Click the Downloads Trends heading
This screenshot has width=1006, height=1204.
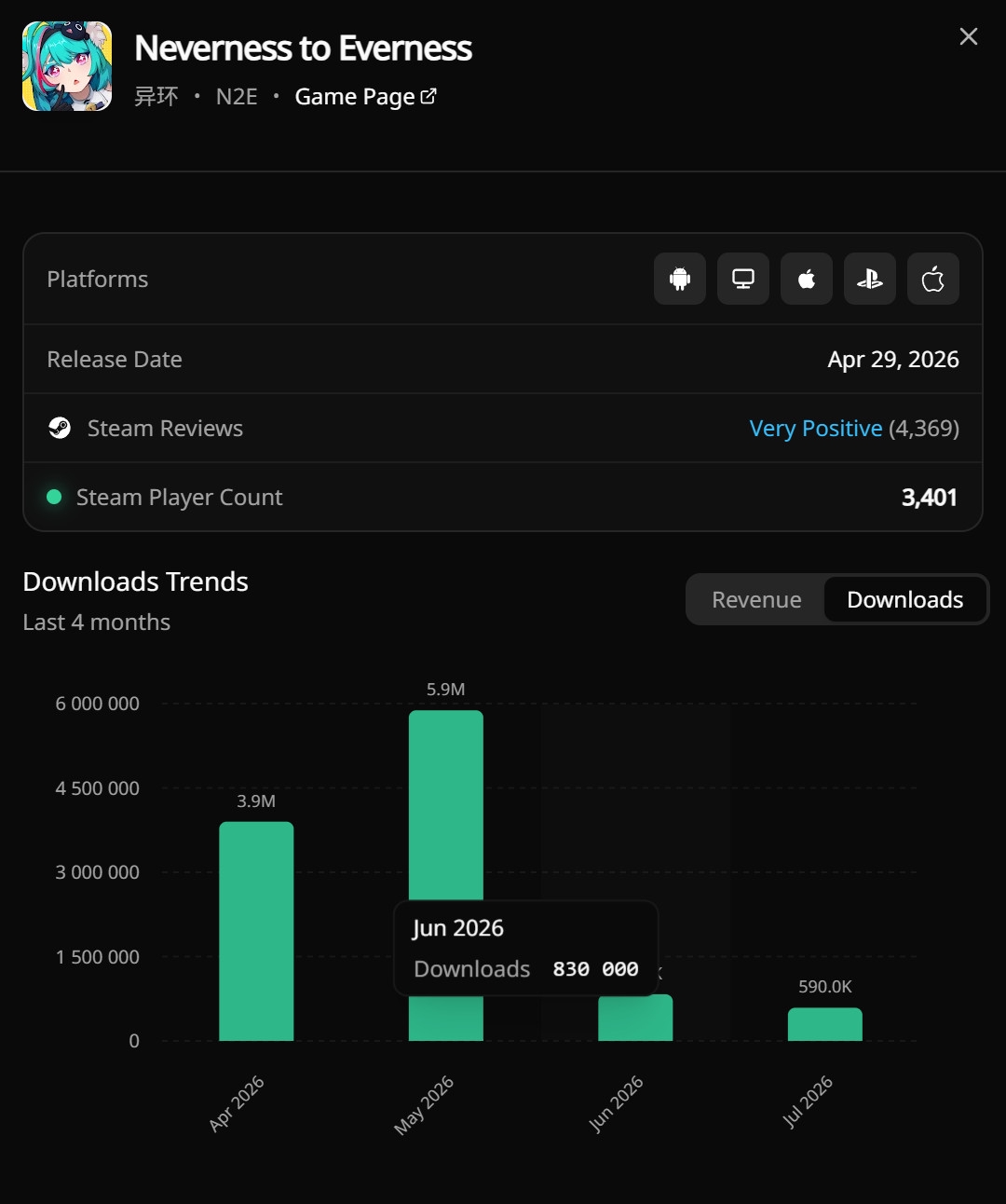pyautogui.click(x=135, y=581)
